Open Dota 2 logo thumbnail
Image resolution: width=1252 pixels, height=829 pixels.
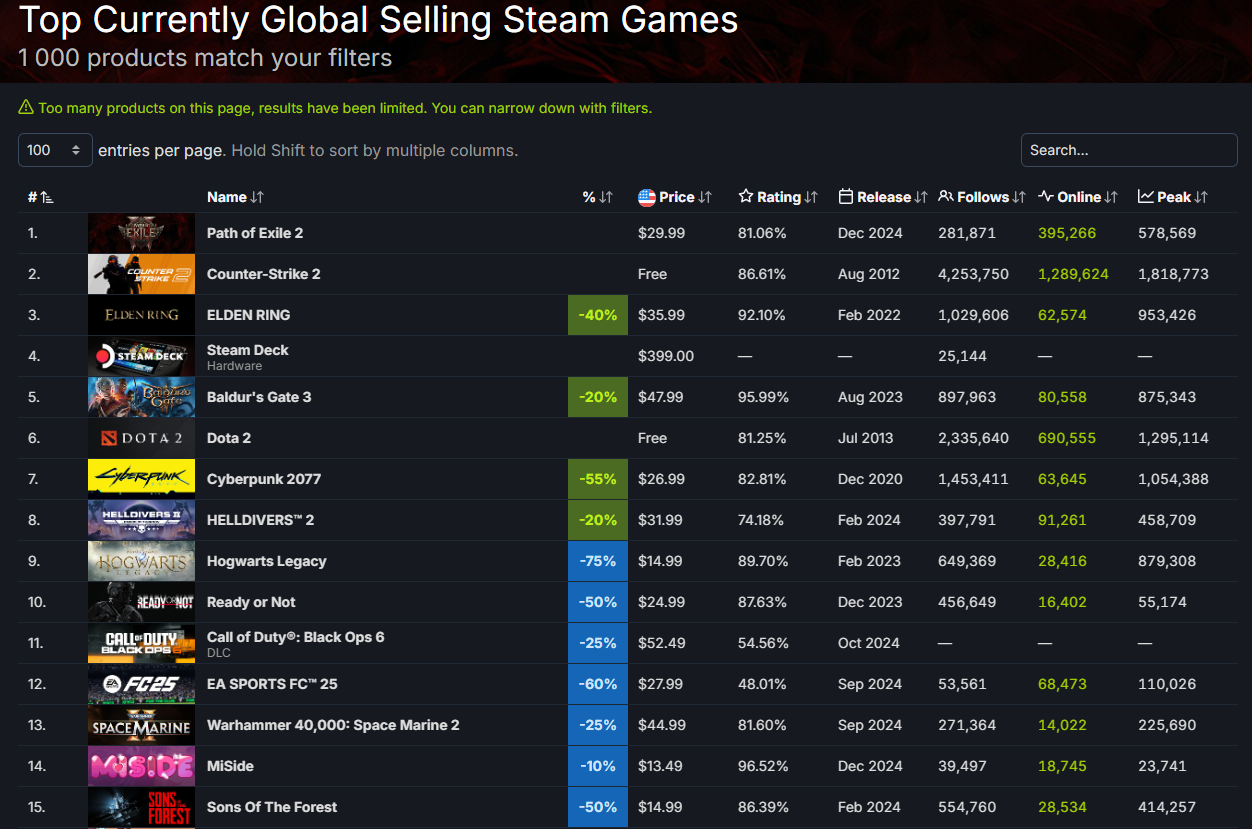tap(141, 438)
